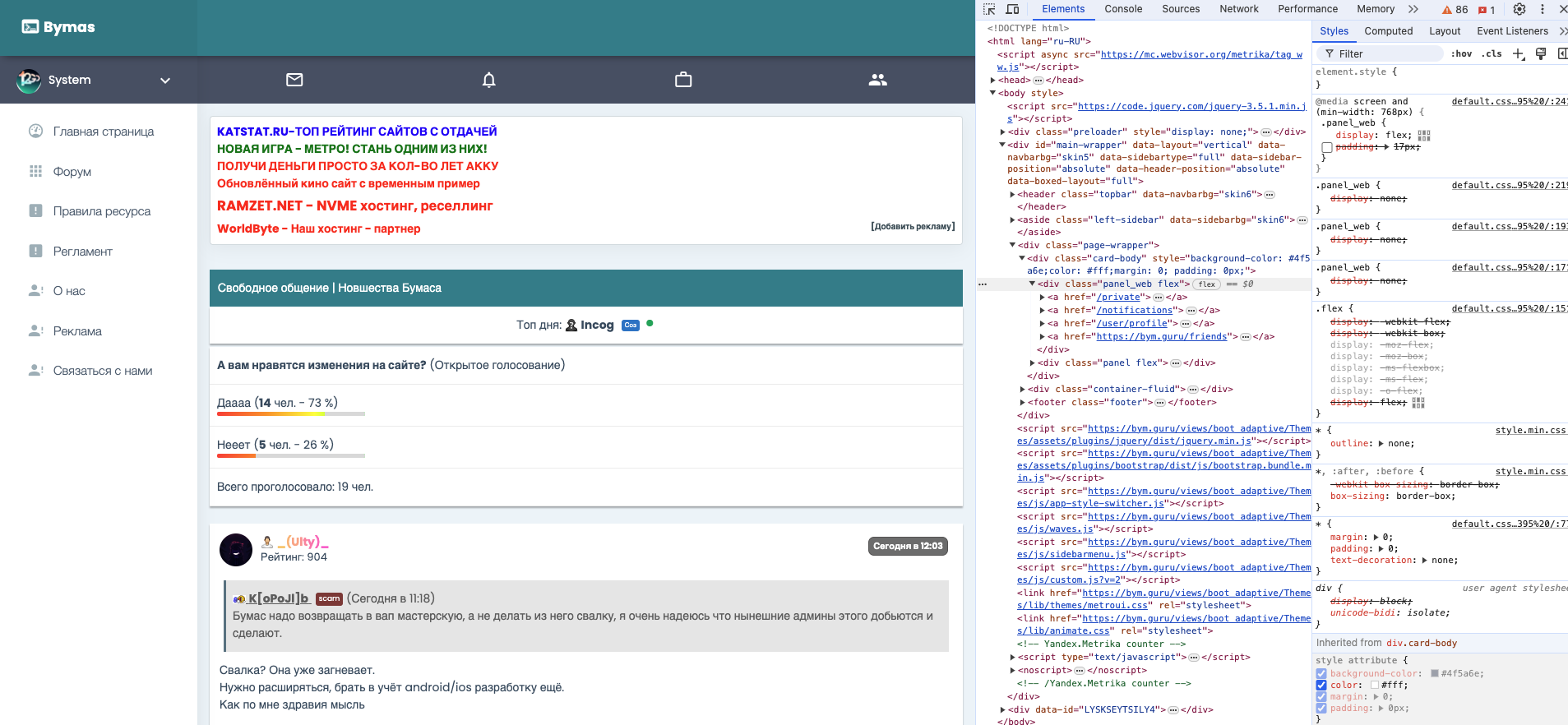Open DevTools settings via the gear icon

pos(1519,9)
